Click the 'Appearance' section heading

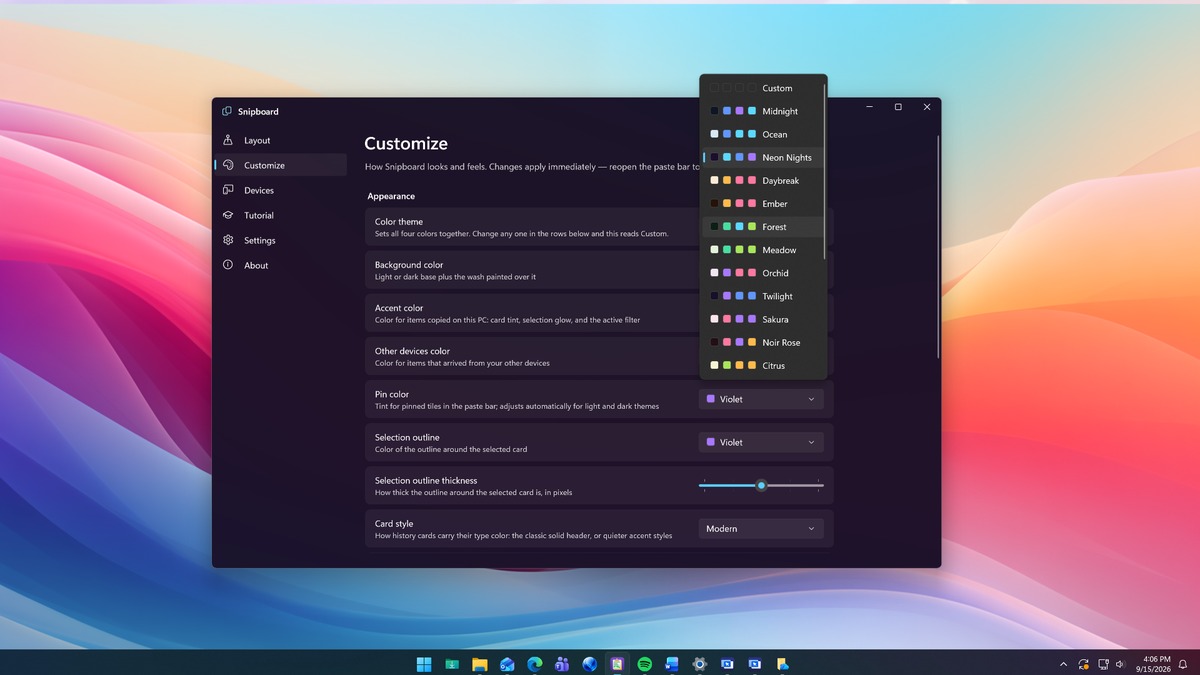coord(391,196)
